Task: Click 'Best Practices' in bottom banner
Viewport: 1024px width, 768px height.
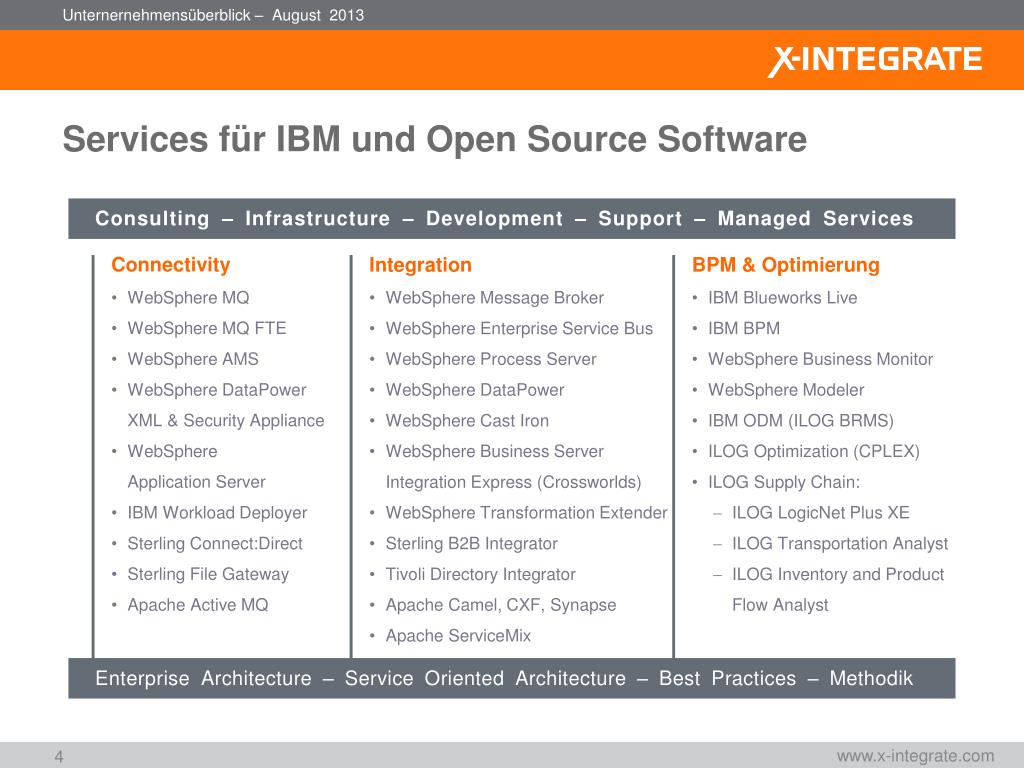Action: [728, 679]
